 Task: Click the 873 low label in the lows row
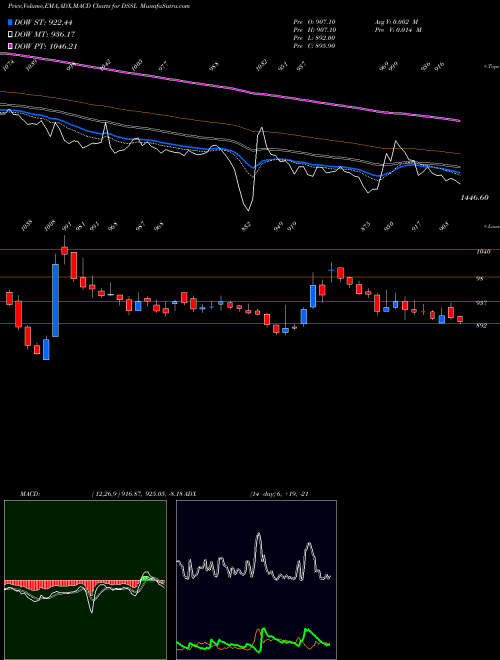pos(366,226)
